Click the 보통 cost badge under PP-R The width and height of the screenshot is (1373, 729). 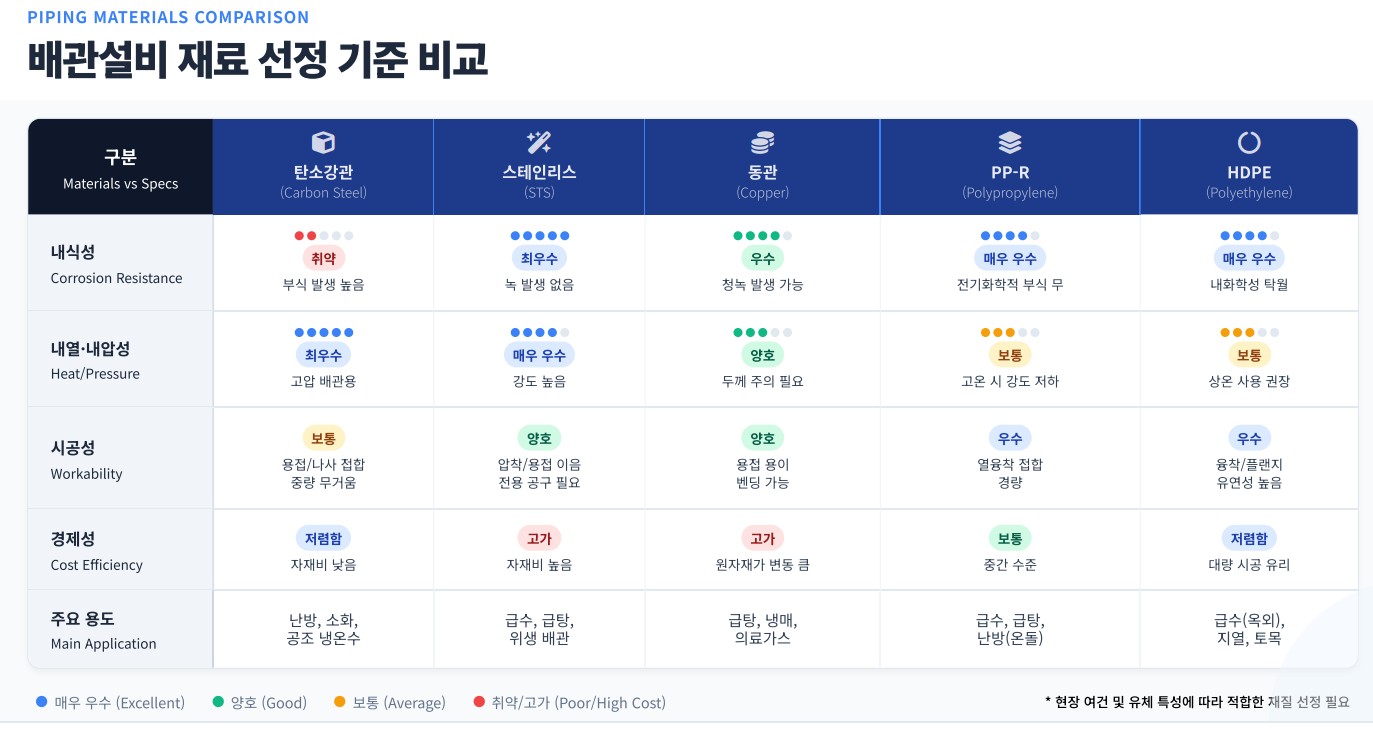[1009, 539]
